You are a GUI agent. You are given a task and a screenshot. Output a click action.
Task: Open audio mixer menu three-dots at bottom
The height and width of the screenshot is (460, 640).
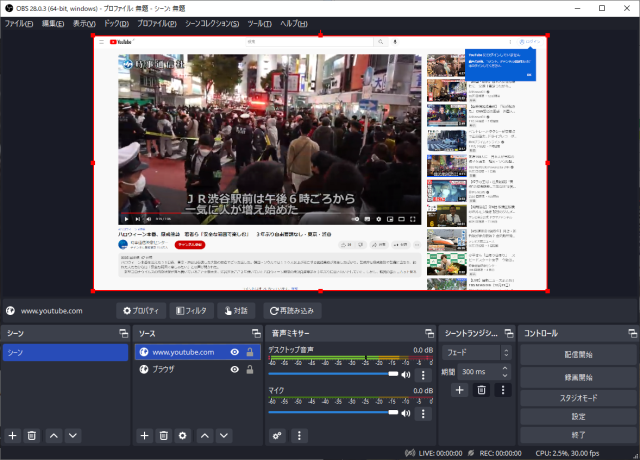coord(299,436)
